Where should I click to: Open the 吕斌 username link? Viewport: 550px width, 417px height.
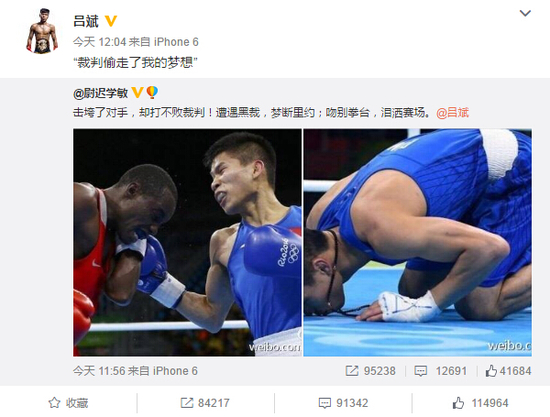86,21
